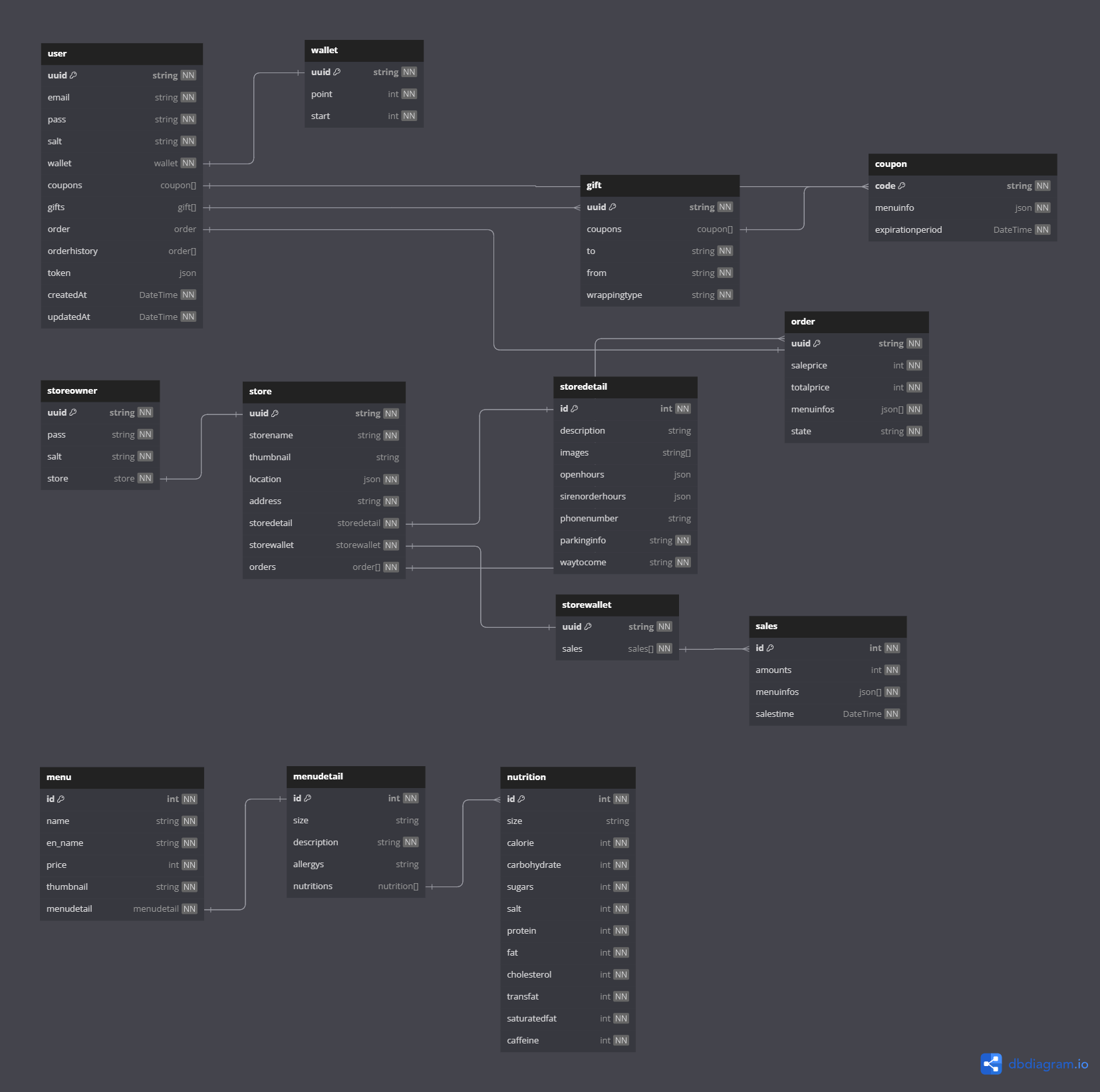The width and height of the screenshot is (1100, 1092).
Task: Click the location row in store table
Action: tap(324, 479)
